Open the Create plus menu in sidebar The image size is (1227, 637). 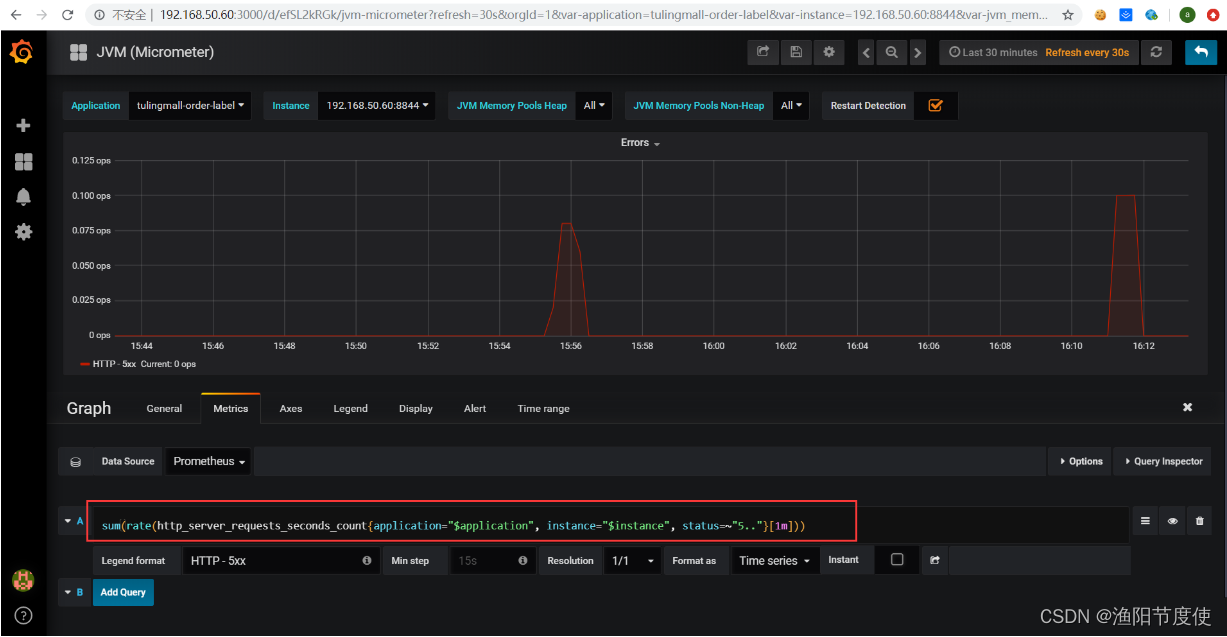pyautogui.click(x=23, y=126)
